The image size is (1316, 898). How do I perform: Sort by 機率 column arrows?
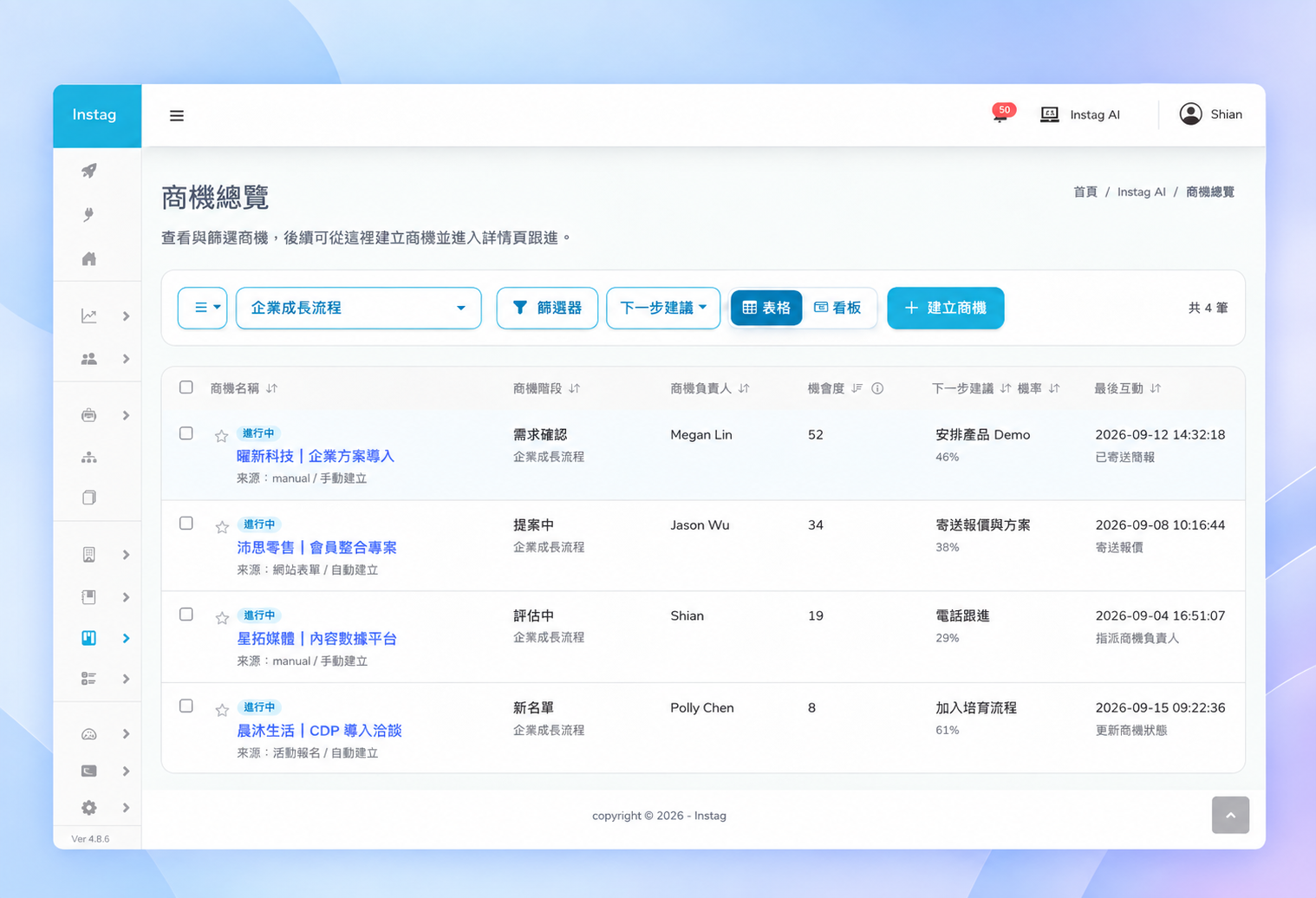(1054, 388)
